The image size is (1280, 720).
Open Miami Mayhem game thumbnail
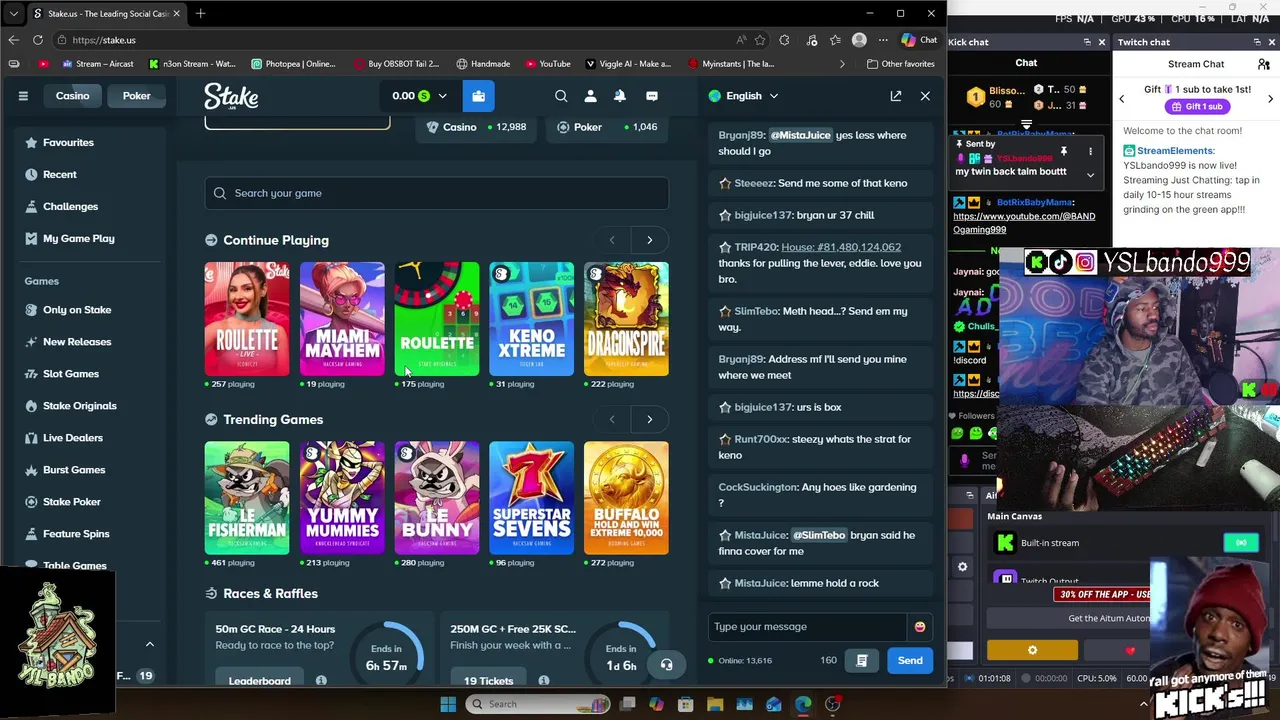click(342, 319)
